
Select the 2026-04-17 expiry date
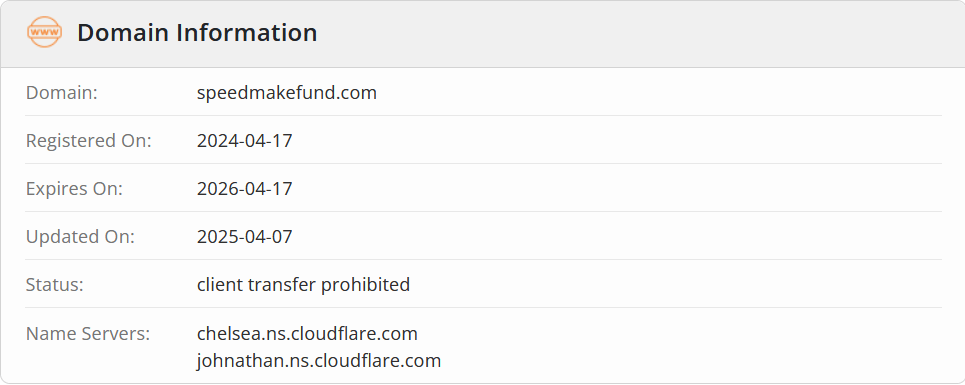coord(244,189)
